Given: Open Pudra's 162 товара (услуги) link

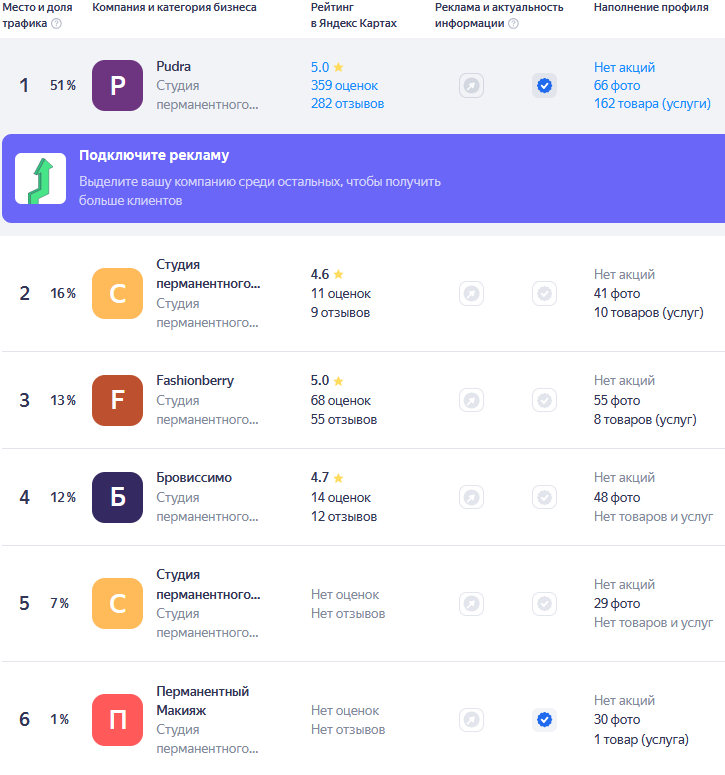Looking at the screenshot, I should click(x=652, y=104).
